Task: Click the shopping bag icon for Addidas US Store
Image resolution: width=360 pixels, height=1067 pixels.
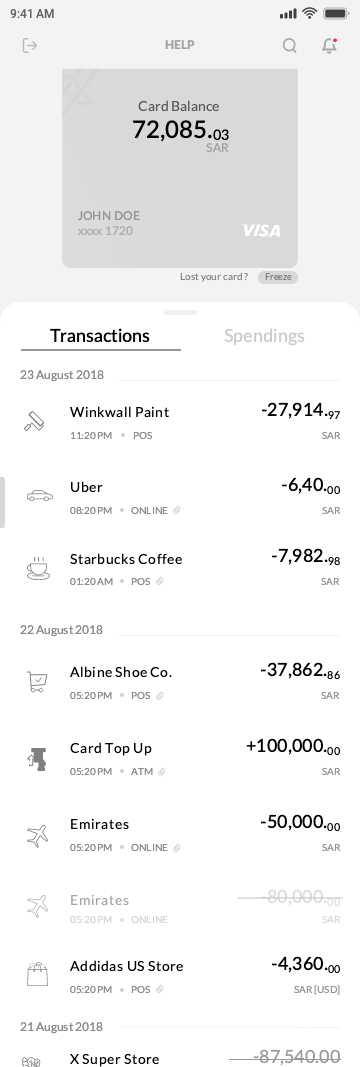Action: [37, 974]
